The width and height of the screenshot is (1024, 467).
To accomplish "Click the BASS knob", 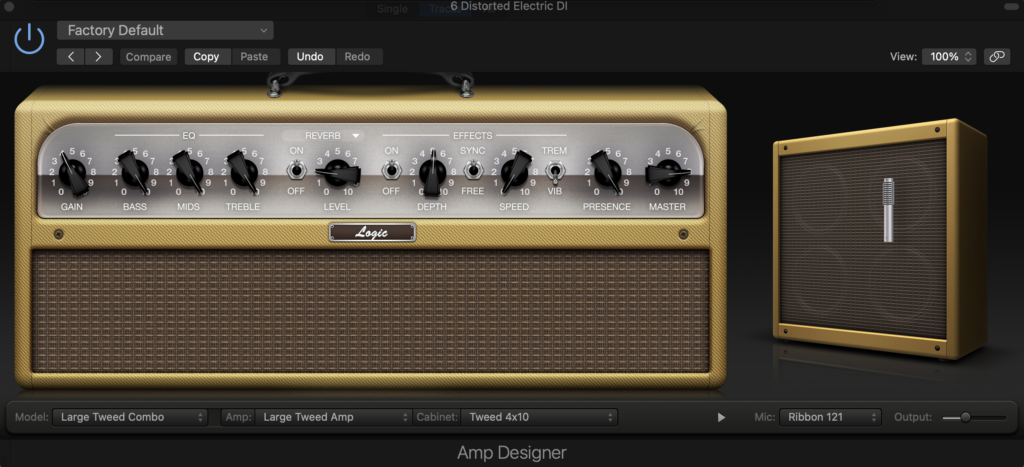I will click(x=134, y=173).
